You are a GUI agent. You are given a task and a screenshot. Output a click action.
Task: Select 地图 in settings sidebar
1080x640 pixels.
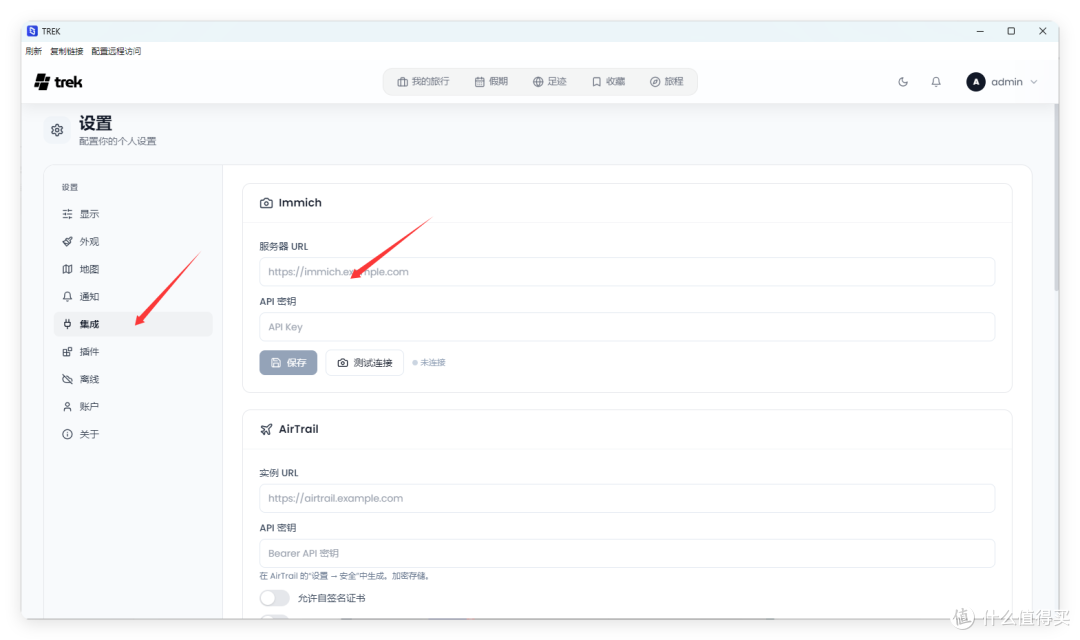[x=133, y=269]
